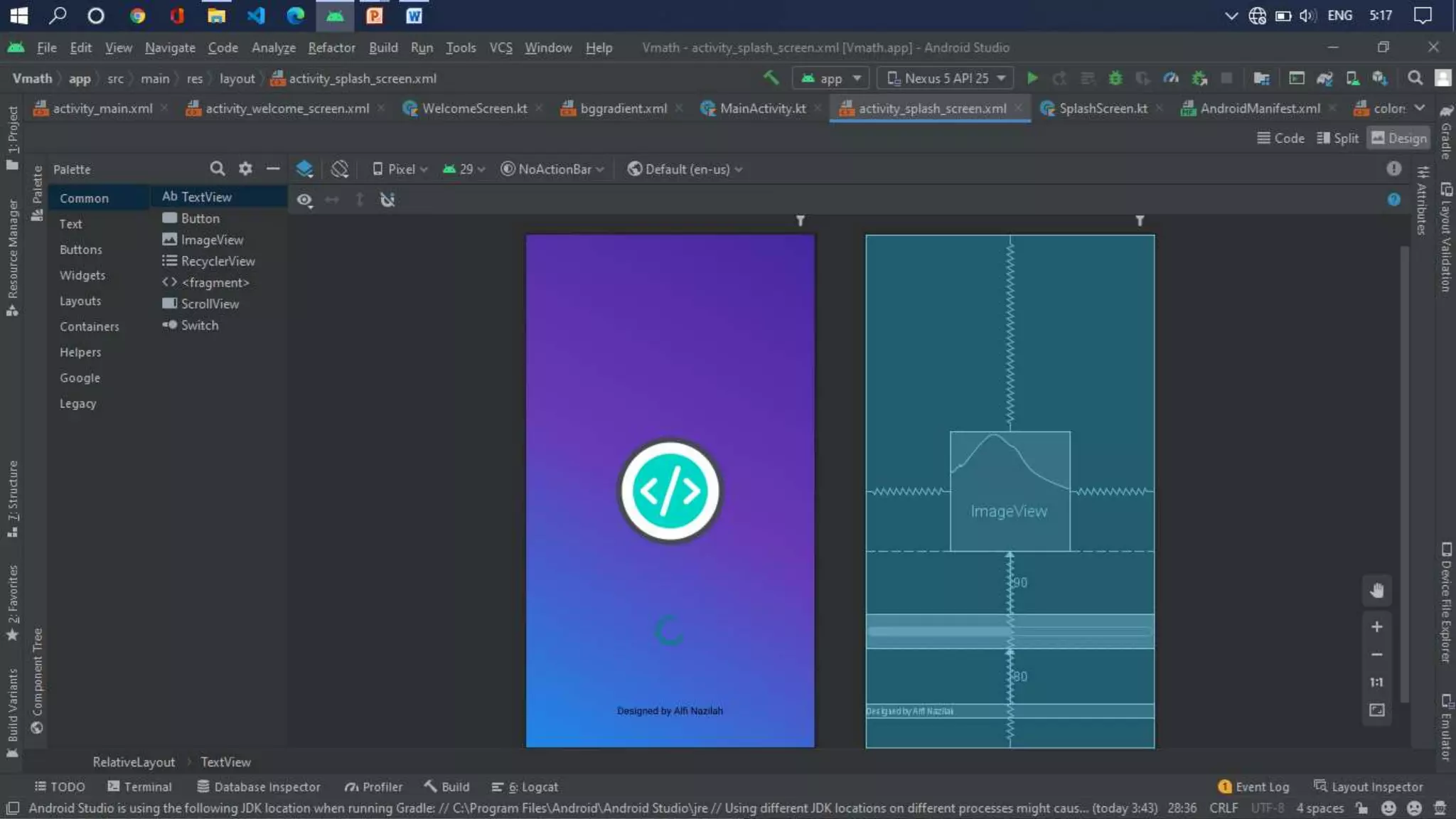
Task: Switch to the SplashScreen.kt tab
Action: click(1103, 108)
